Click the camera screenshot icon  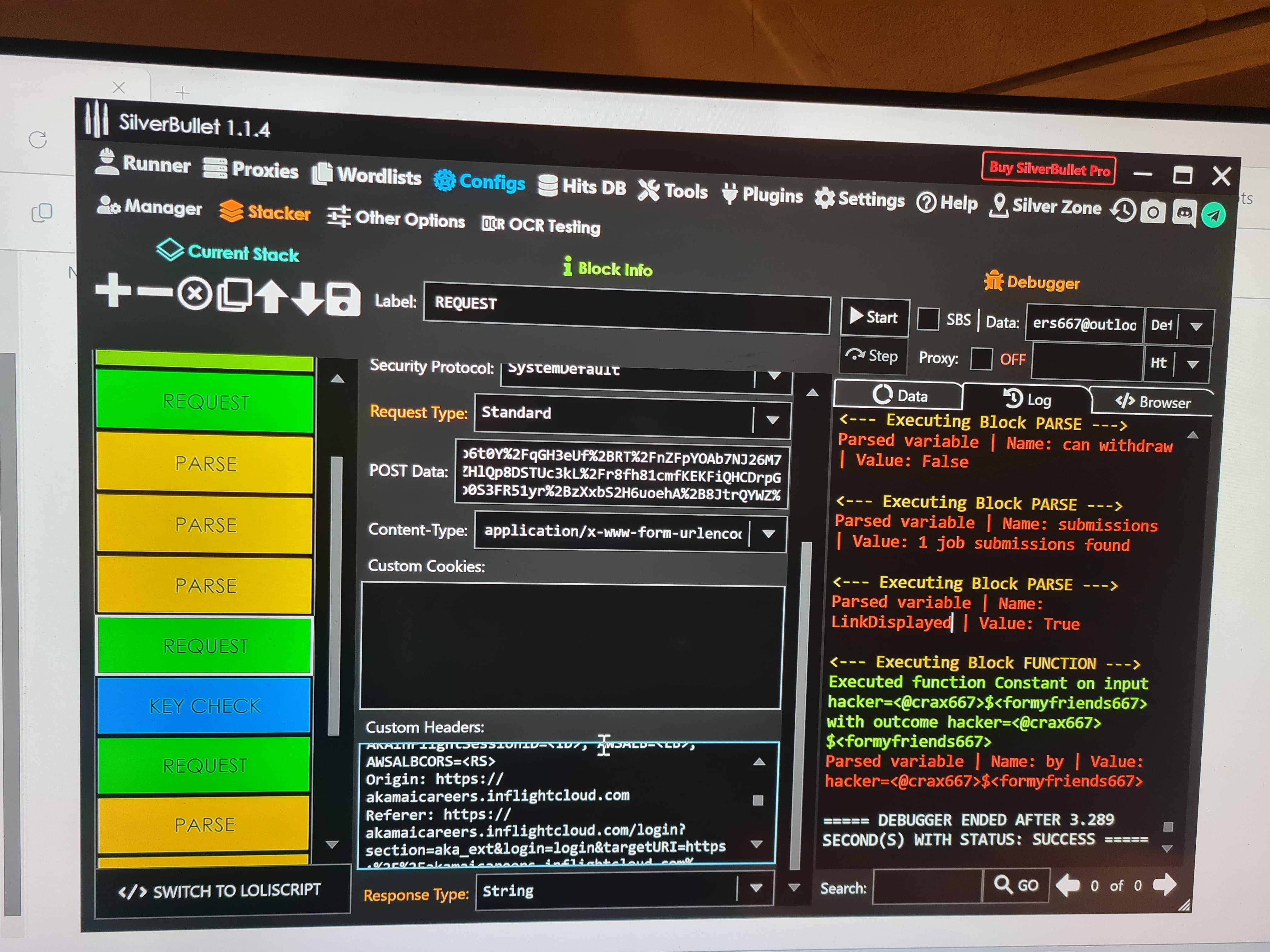(1153, 212)
